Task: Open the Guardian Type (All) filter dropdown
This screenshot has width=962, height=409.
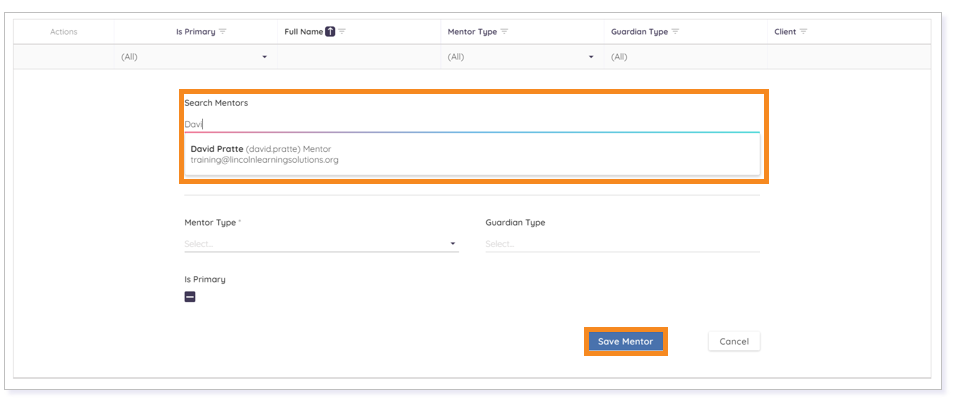Action: coord(685,56)
